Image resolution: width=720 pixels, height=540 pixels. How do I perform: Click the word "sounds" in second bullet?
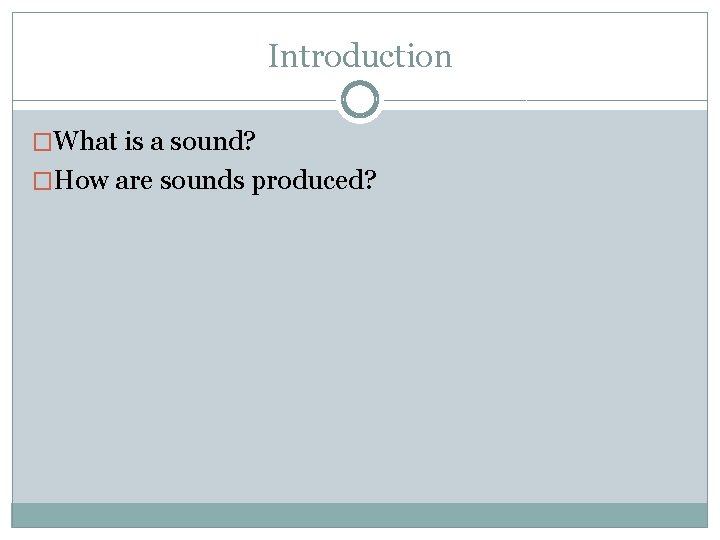[202, 180]
